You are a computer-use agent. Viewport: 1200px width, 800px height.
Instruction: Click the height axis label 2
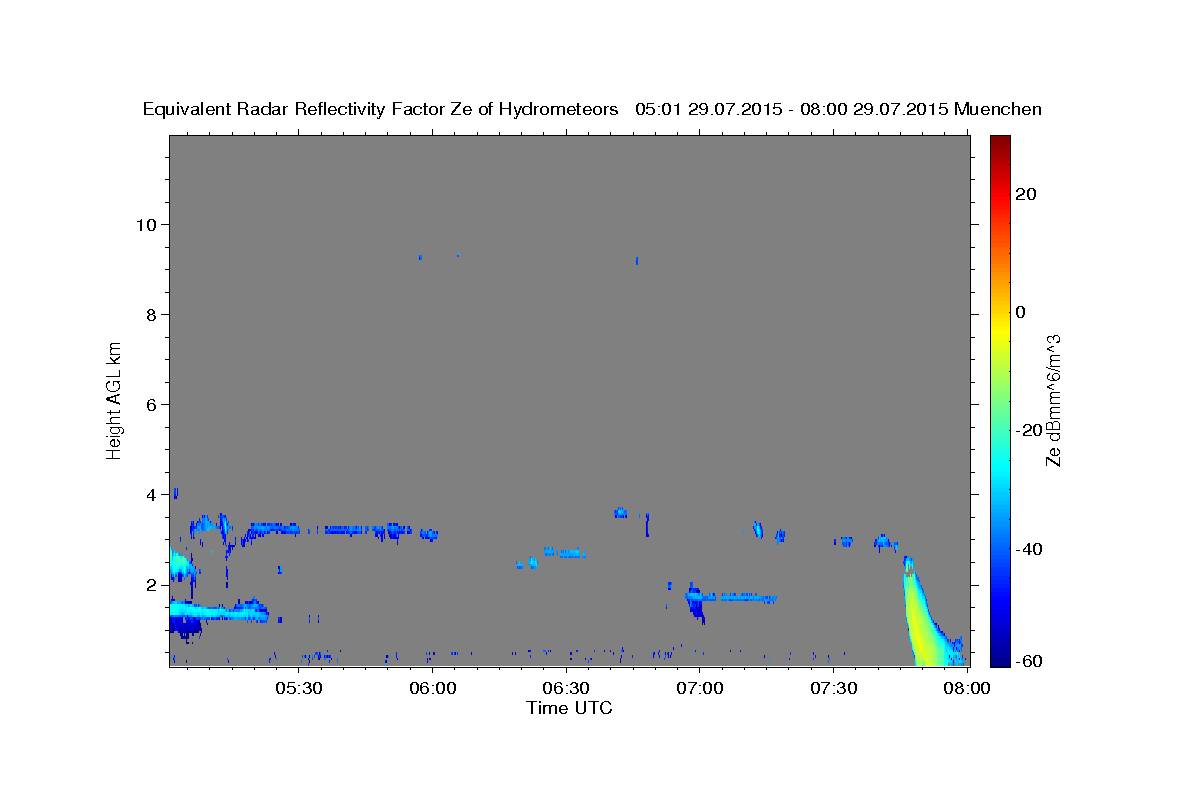pos(150,584)
